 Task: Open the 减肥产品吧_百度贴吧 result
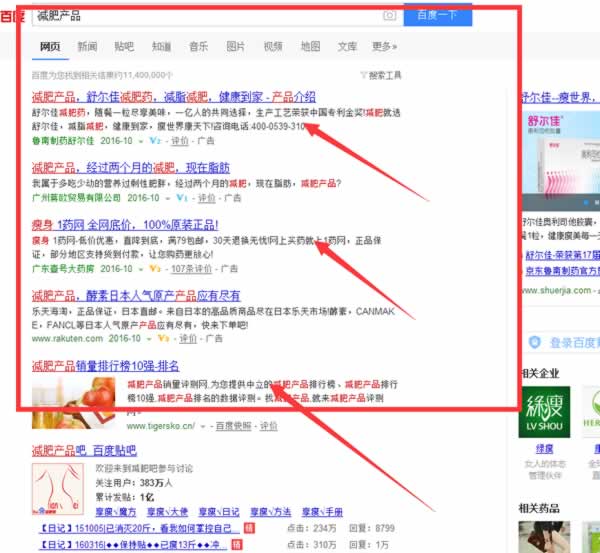[84, 450]
